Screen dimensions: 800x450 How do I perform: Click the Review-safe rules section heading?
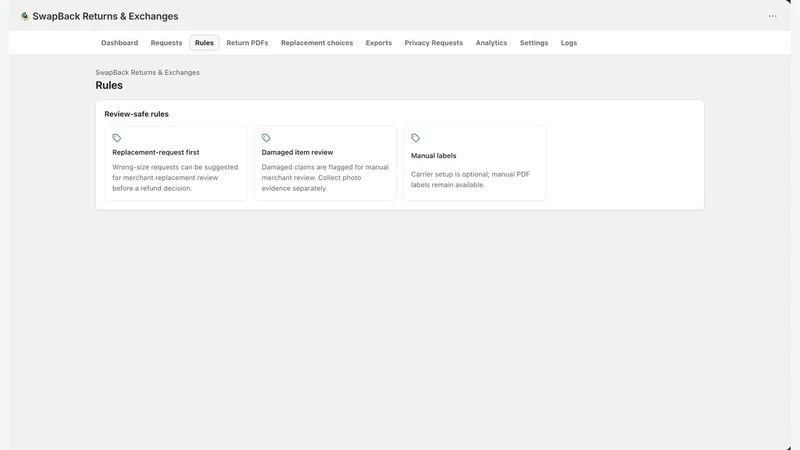(136, 114)
